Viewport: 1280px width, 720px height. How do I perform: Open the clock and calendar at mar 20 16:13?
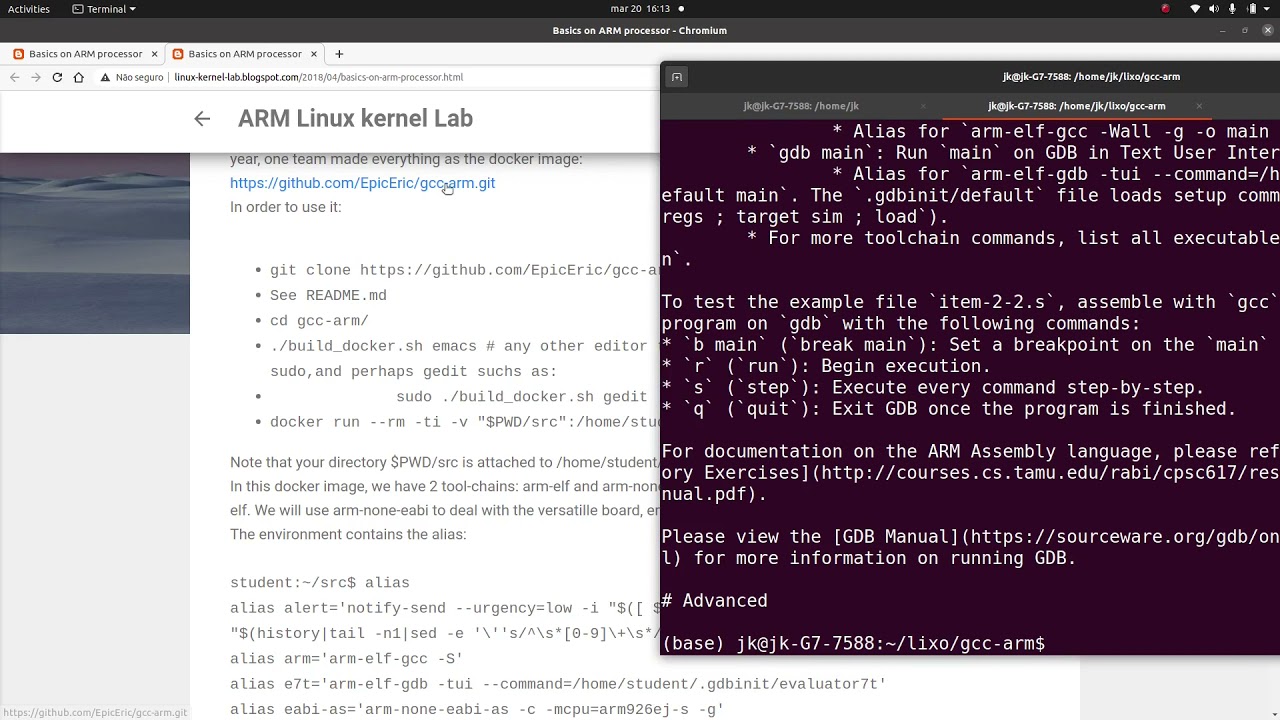click(x=640, y=9)
